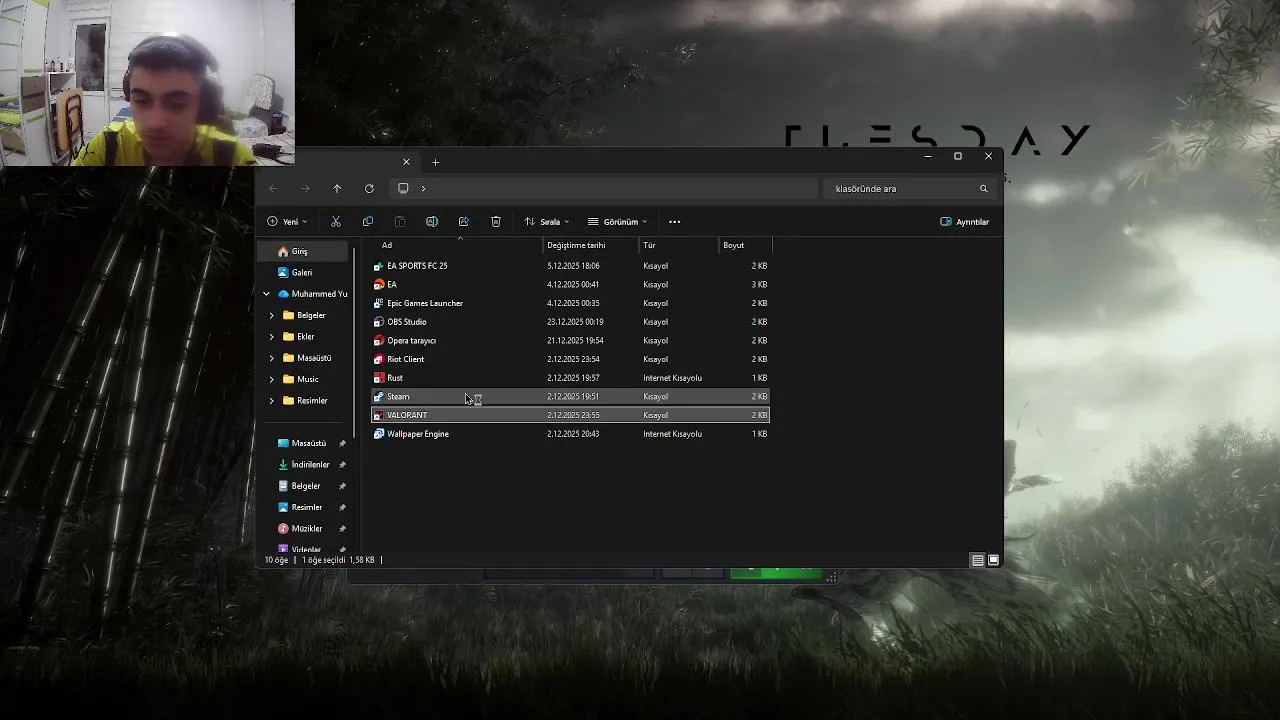The height and width of the screenshot is (720, 1280).
Task: Expand the Music tree folder
Action: tap(271, 379)
